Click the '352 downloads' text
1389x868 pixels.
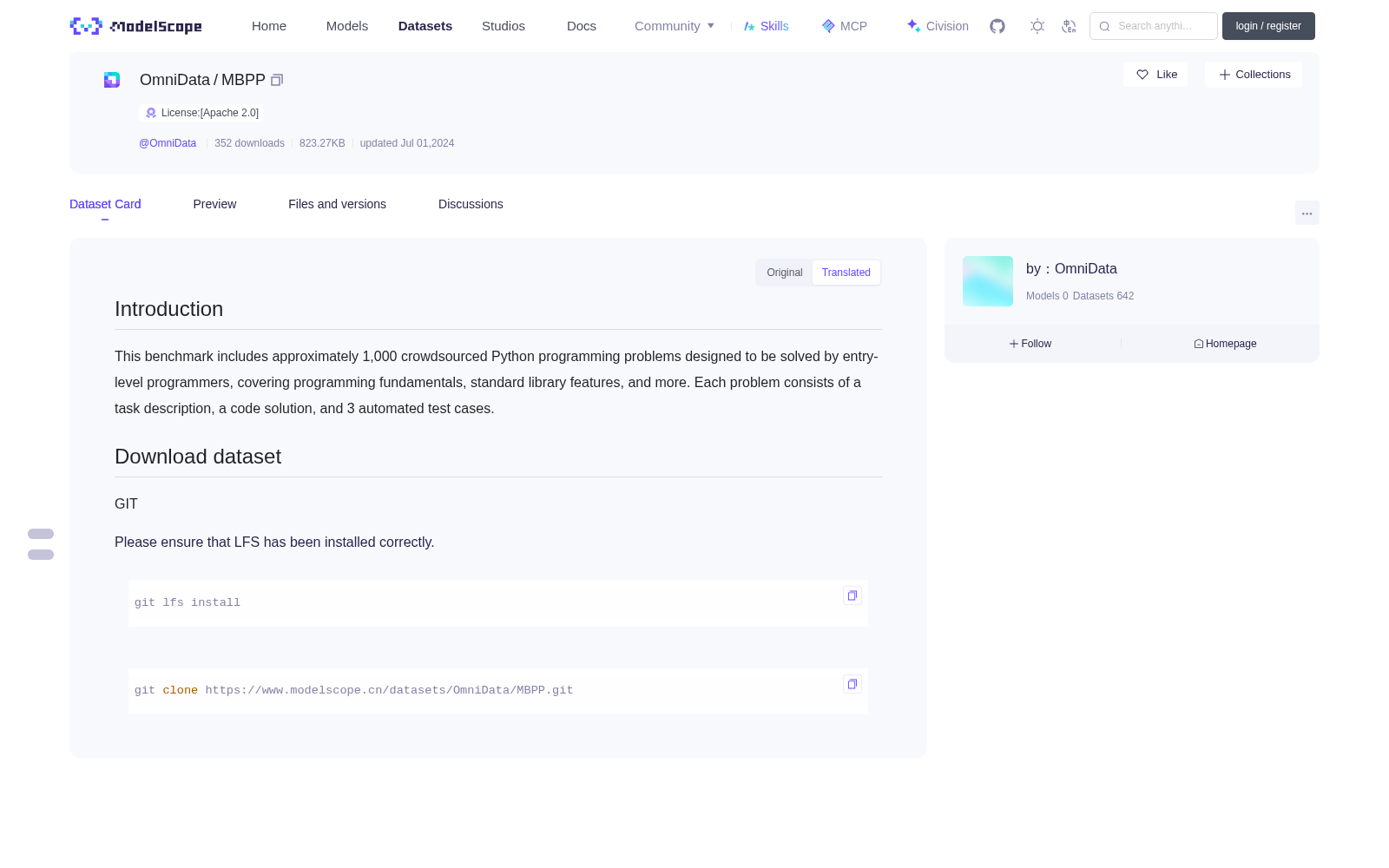(249, 143)
